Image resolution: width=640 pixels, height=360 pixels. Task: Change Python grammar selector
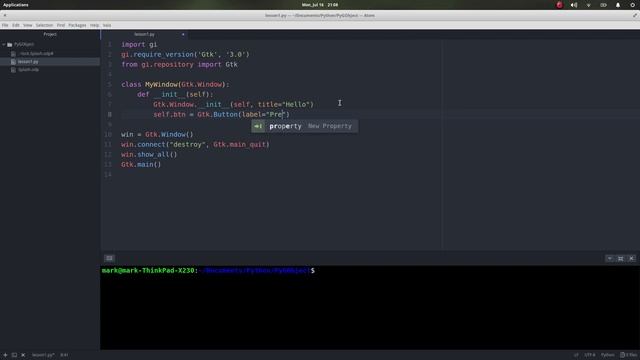pos(607,355)
